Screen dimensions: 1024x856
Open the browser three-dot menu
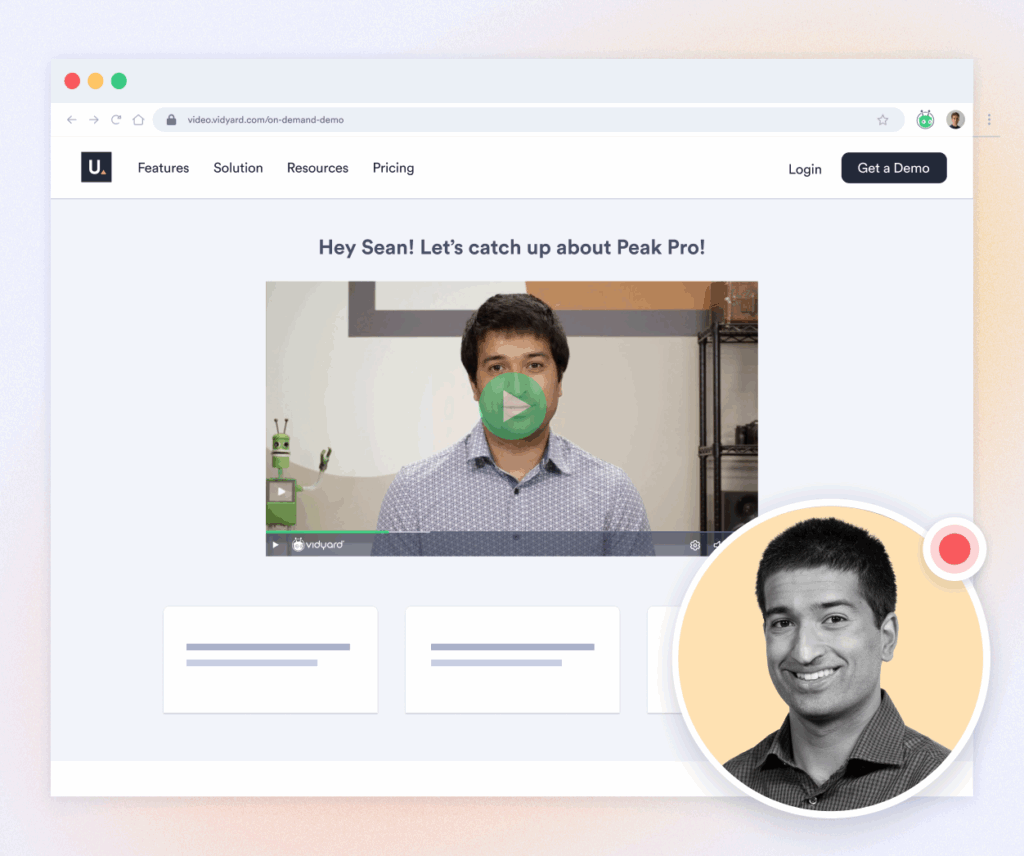click(x=989, y=120)
